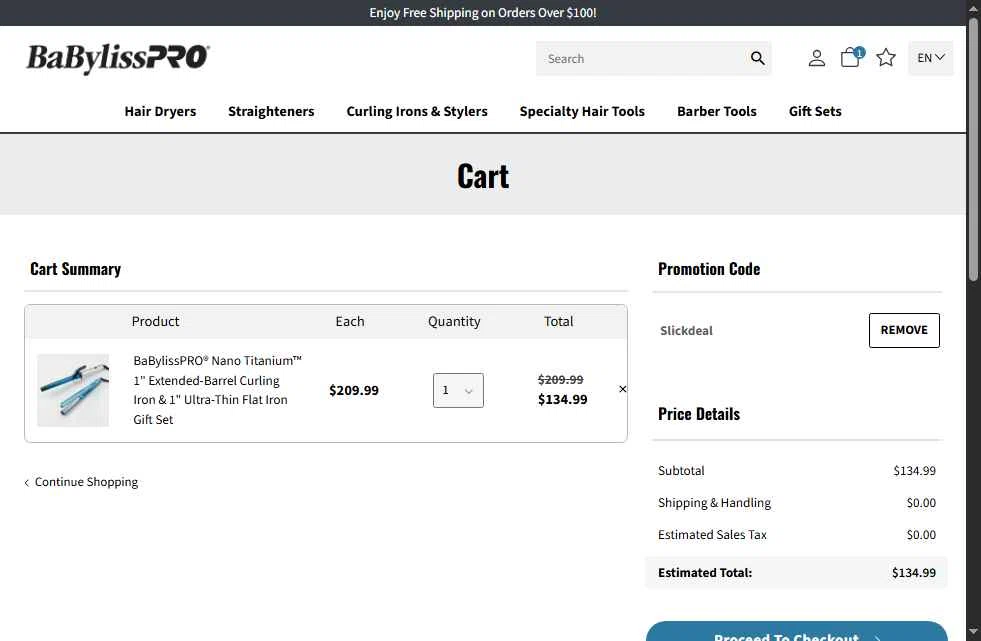Image resolution: width=981 pixels, height=641 pixels.
Task: Click the BaBylissPRO logo
Action: point(118,58)
